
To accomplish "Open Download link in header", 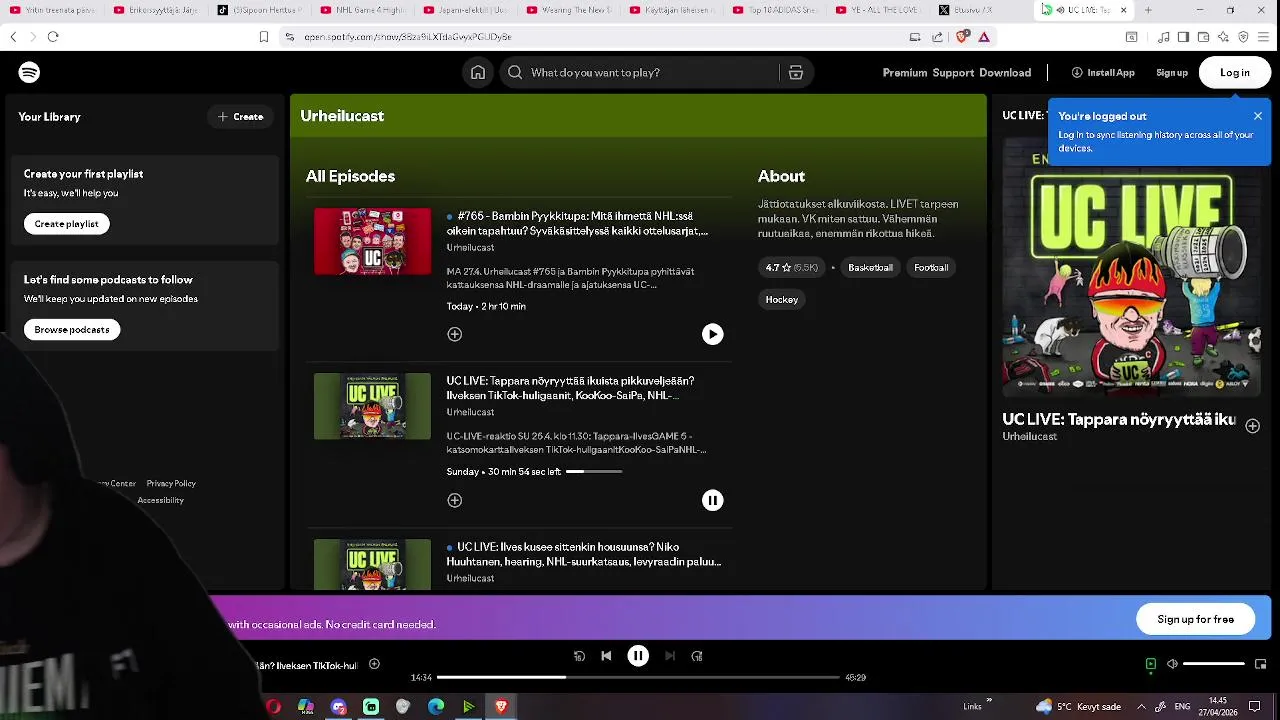I will 1005,72.
